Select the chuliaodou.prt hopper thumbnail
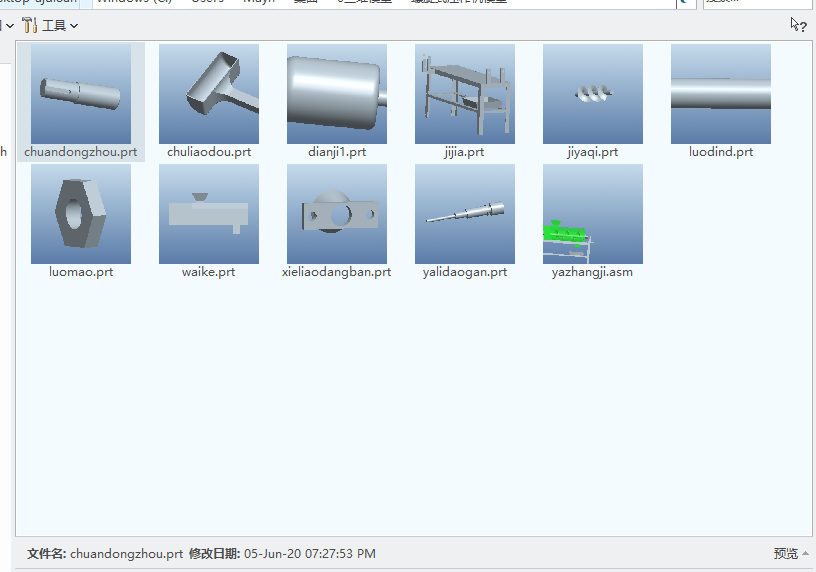This screenshot has width=816, height=572. (x=209, y=94)
